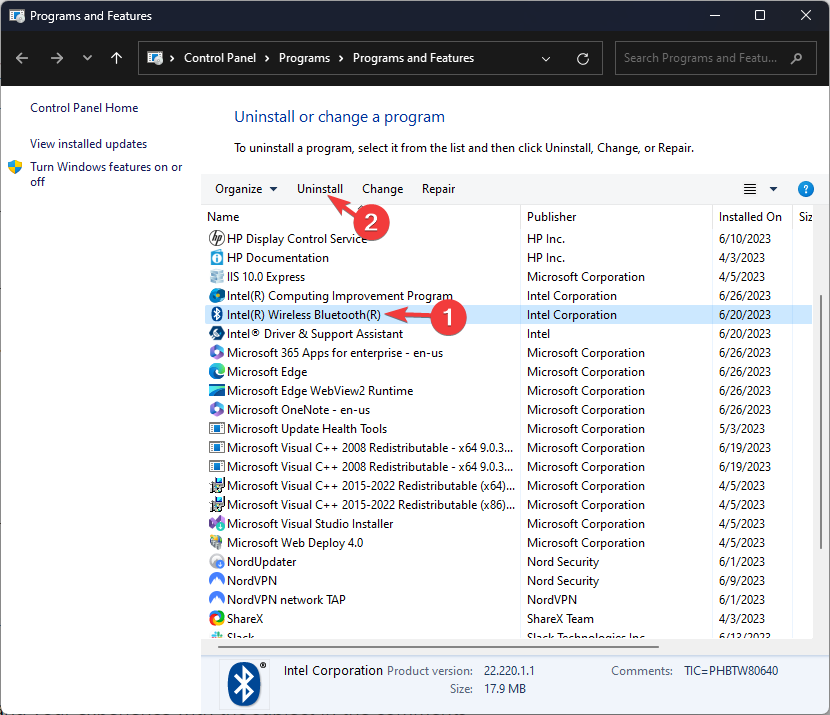Click the Uninstall toolbar button
This screenshot has width=830, height=715.
click(320, 189)
